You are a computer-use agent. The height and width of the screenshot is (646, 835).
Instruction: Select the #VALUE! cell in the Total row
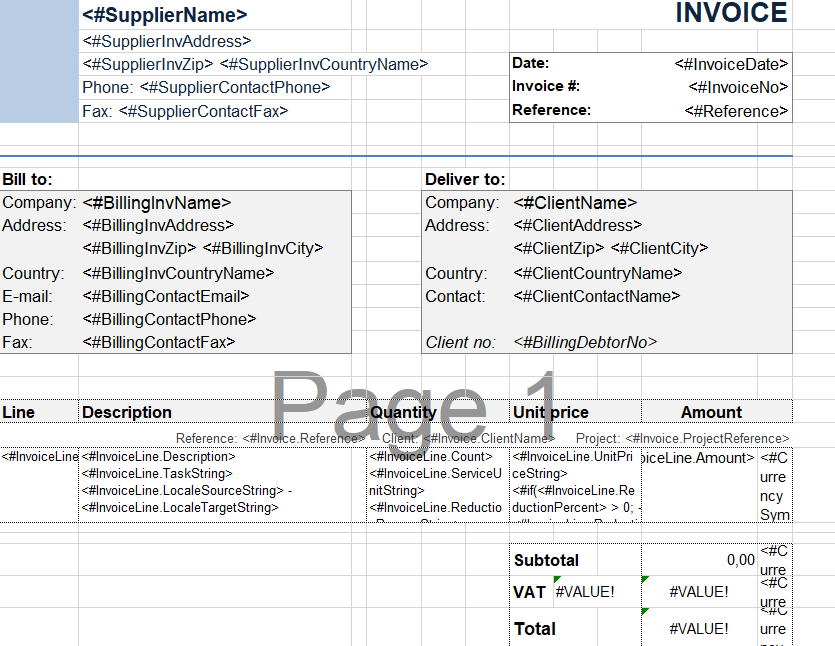[699, 629]
